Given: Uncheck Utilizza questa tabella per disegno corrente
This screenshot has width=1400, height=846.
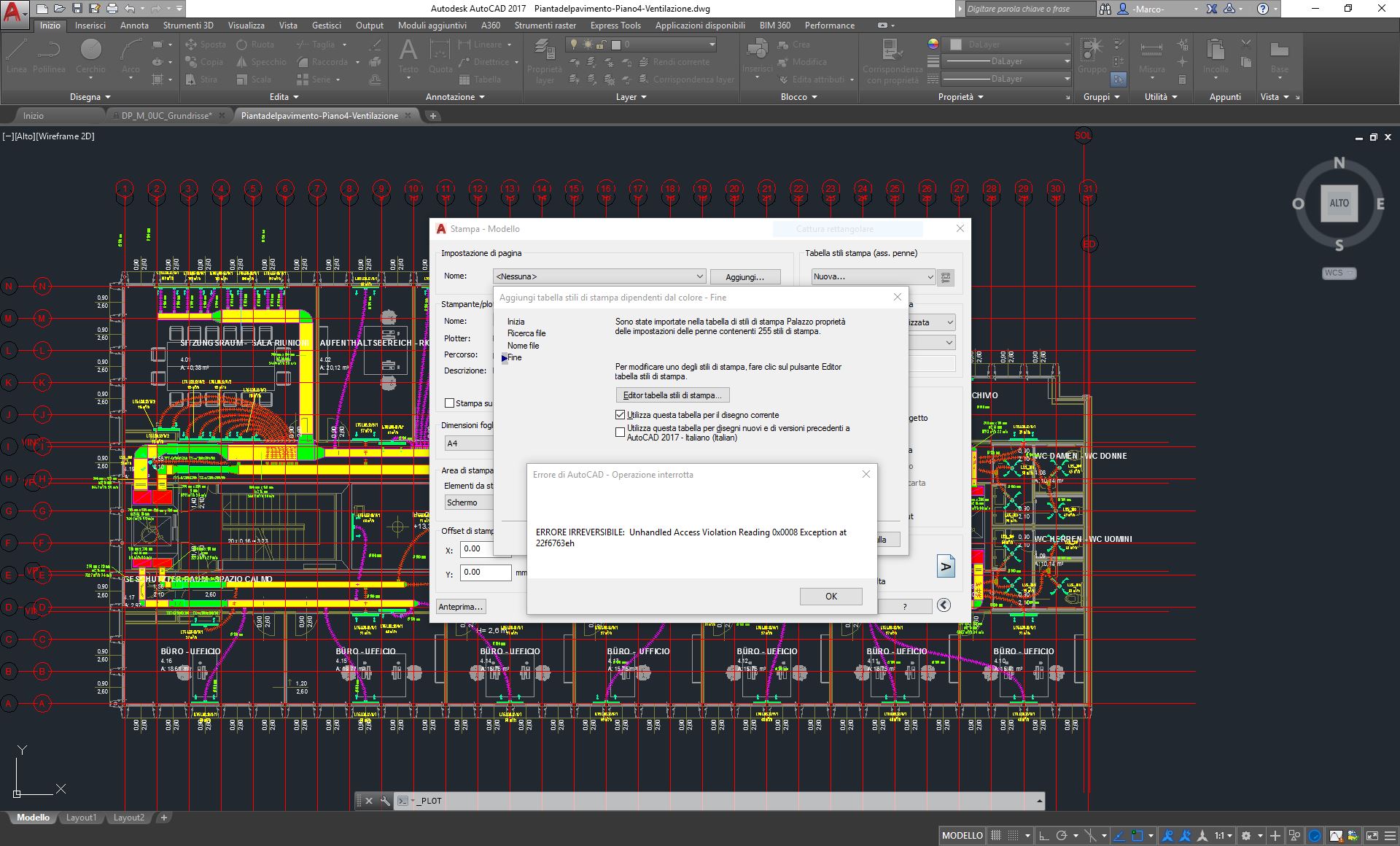Looking at the screenshot, I should (x=621, y=415).
